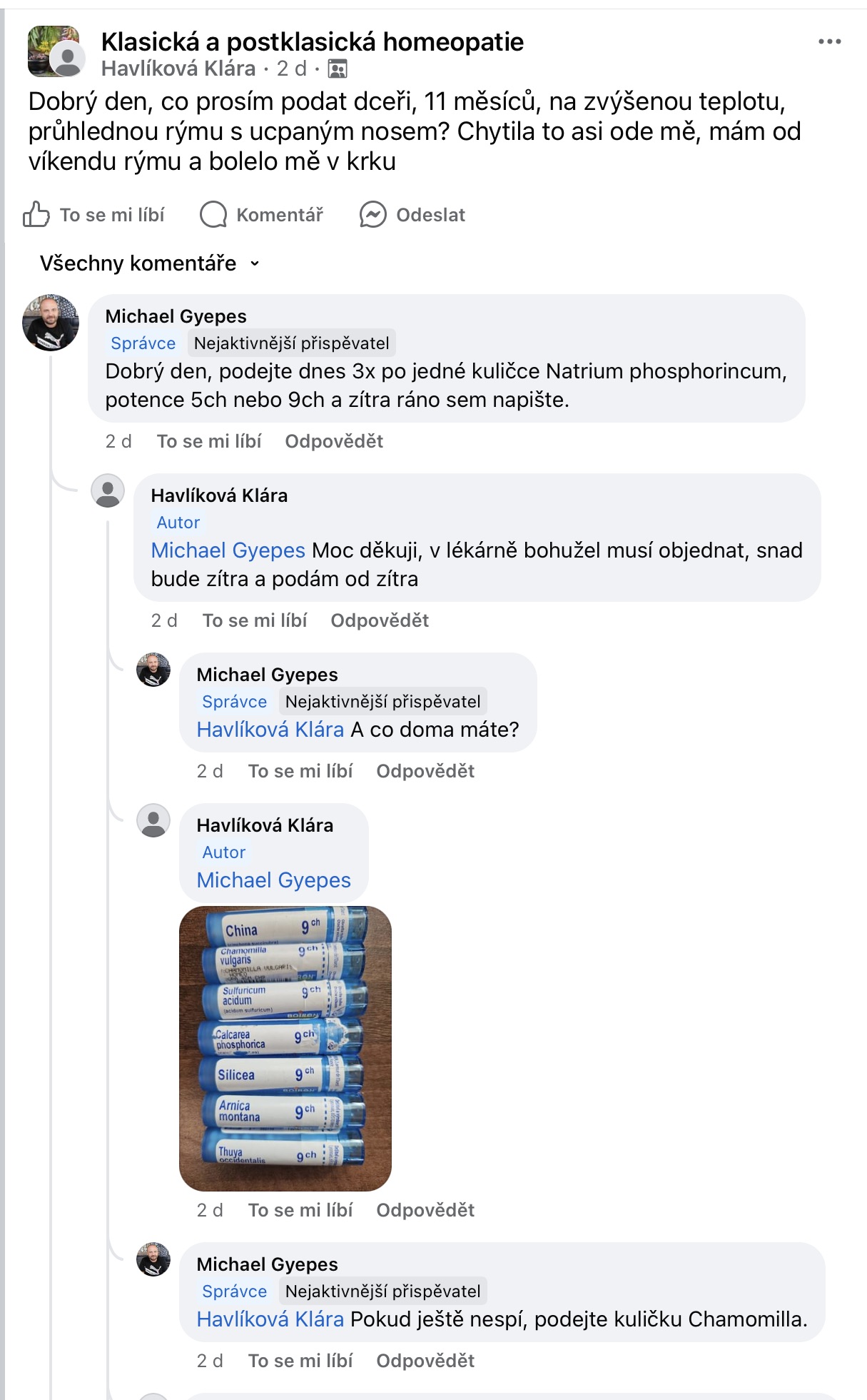Open the Klasická a postklasická homeopatie group
The image size is (867, 1400).
tap(312, 42)
